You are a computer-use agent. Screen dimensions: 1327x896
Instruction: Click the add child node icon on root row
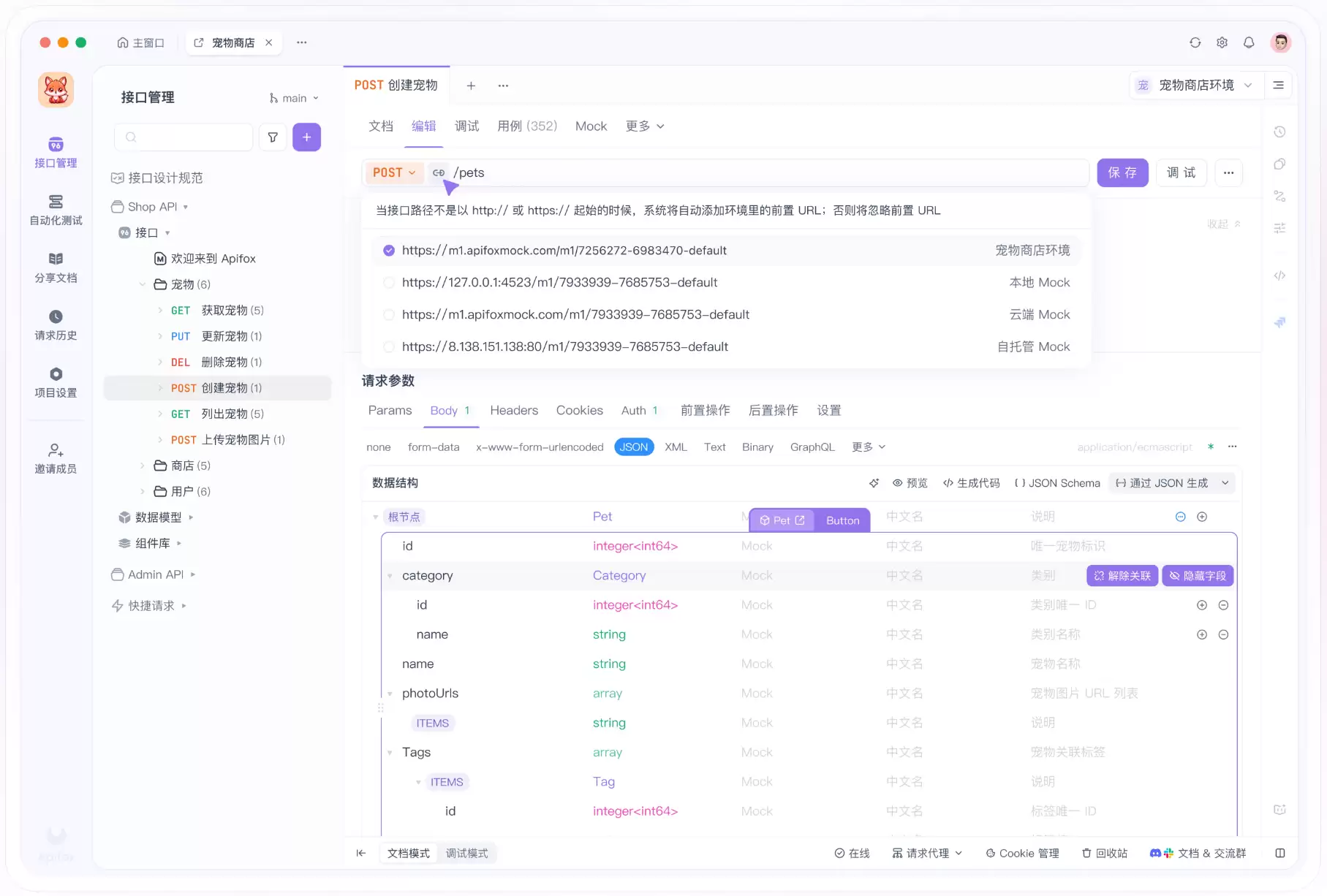[x=1202, y=517]
